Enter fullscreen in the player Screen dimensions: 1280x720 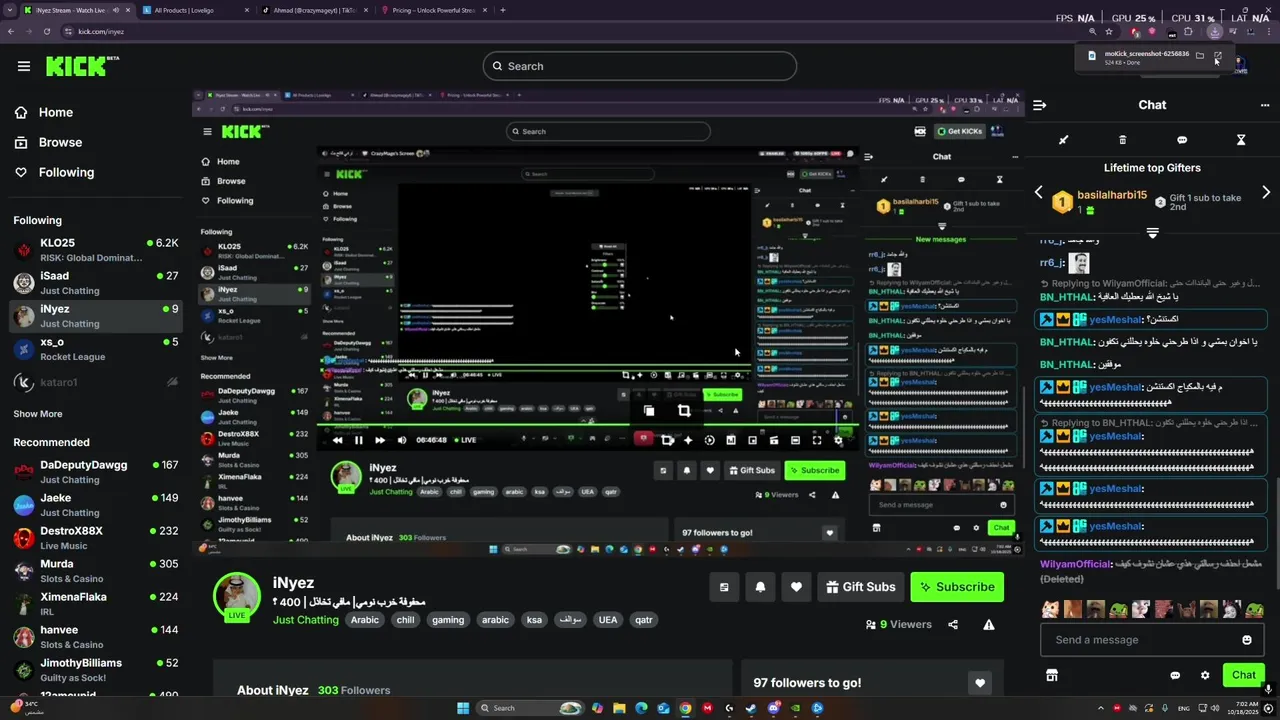[817, 440]
